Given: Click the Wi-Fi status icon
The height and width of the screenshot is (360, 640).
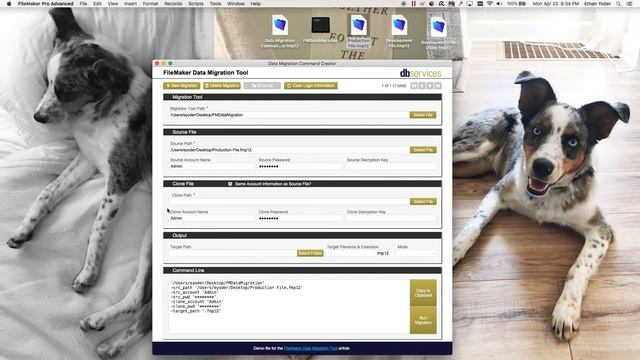Looking at the screenshot, I should [x=489, y=4].
